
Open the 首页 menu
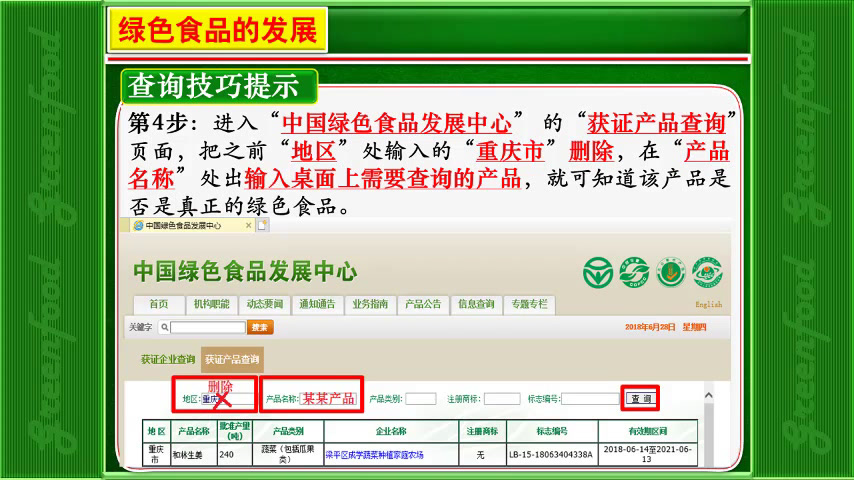(159, 305)
